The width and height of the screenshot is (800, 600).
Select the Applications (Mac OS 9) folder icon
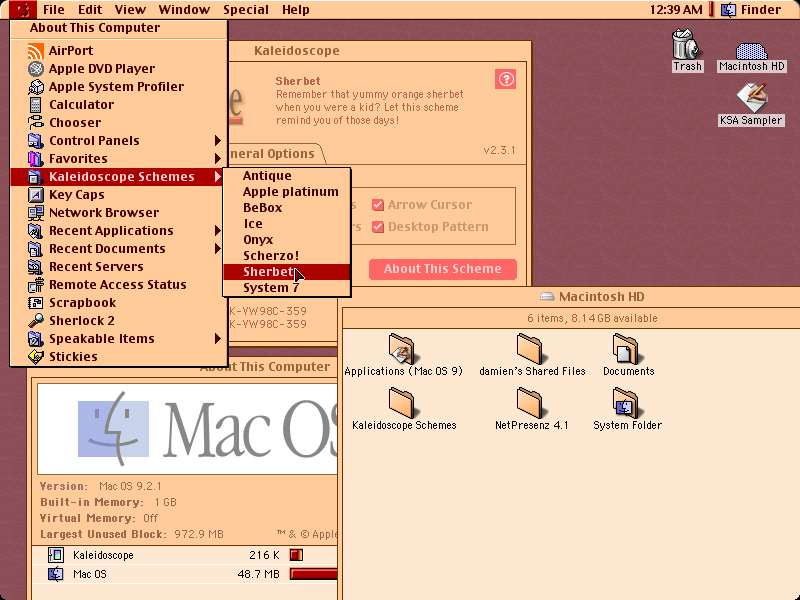click(401, 348)
